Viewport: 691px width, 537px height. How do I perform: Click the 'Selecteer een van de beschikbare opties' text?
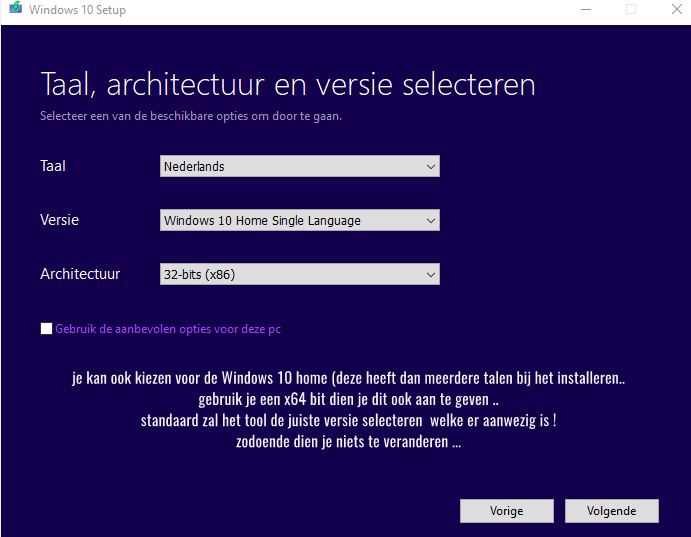191,116
